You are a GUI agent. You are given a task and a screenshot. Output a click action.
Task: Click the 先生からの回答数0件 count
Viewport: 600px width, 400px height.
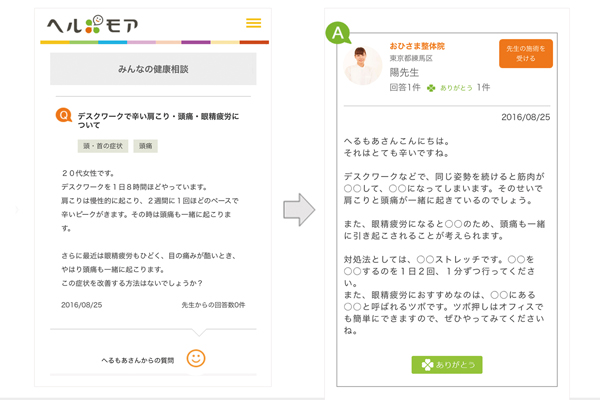click(x=213, y=303)
